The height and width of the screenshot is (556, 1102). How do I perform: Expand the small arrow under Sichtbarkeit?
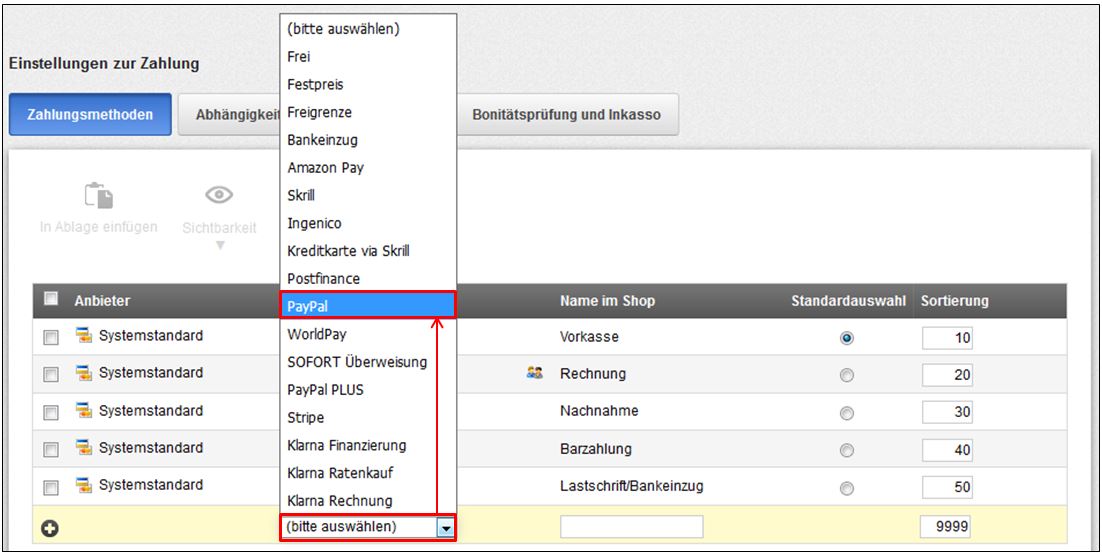[219, 245]
